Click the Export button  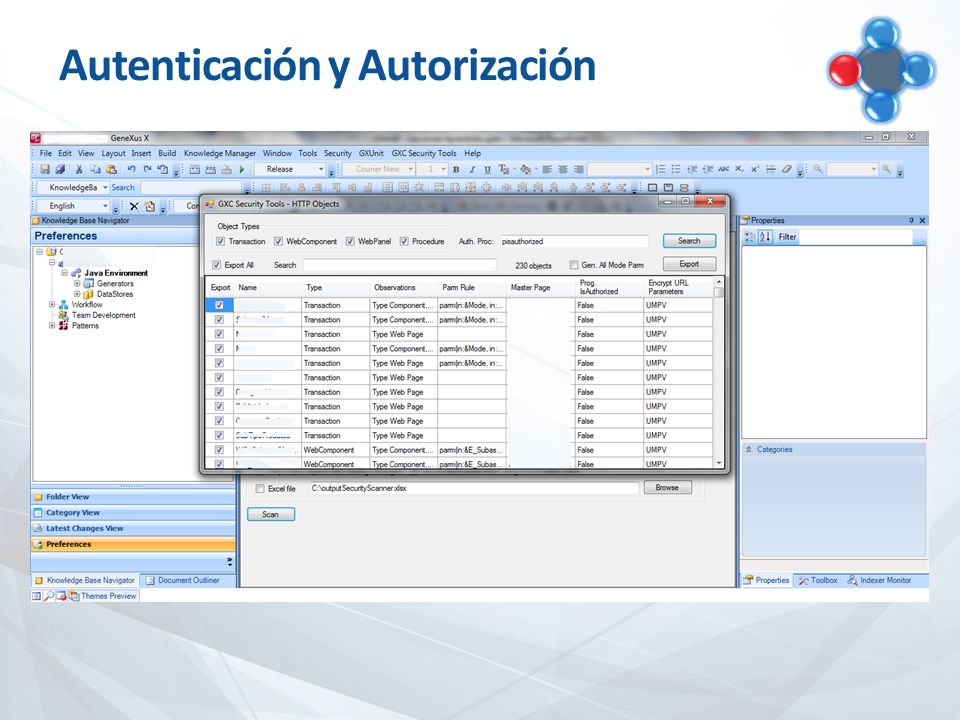point(689,264)
